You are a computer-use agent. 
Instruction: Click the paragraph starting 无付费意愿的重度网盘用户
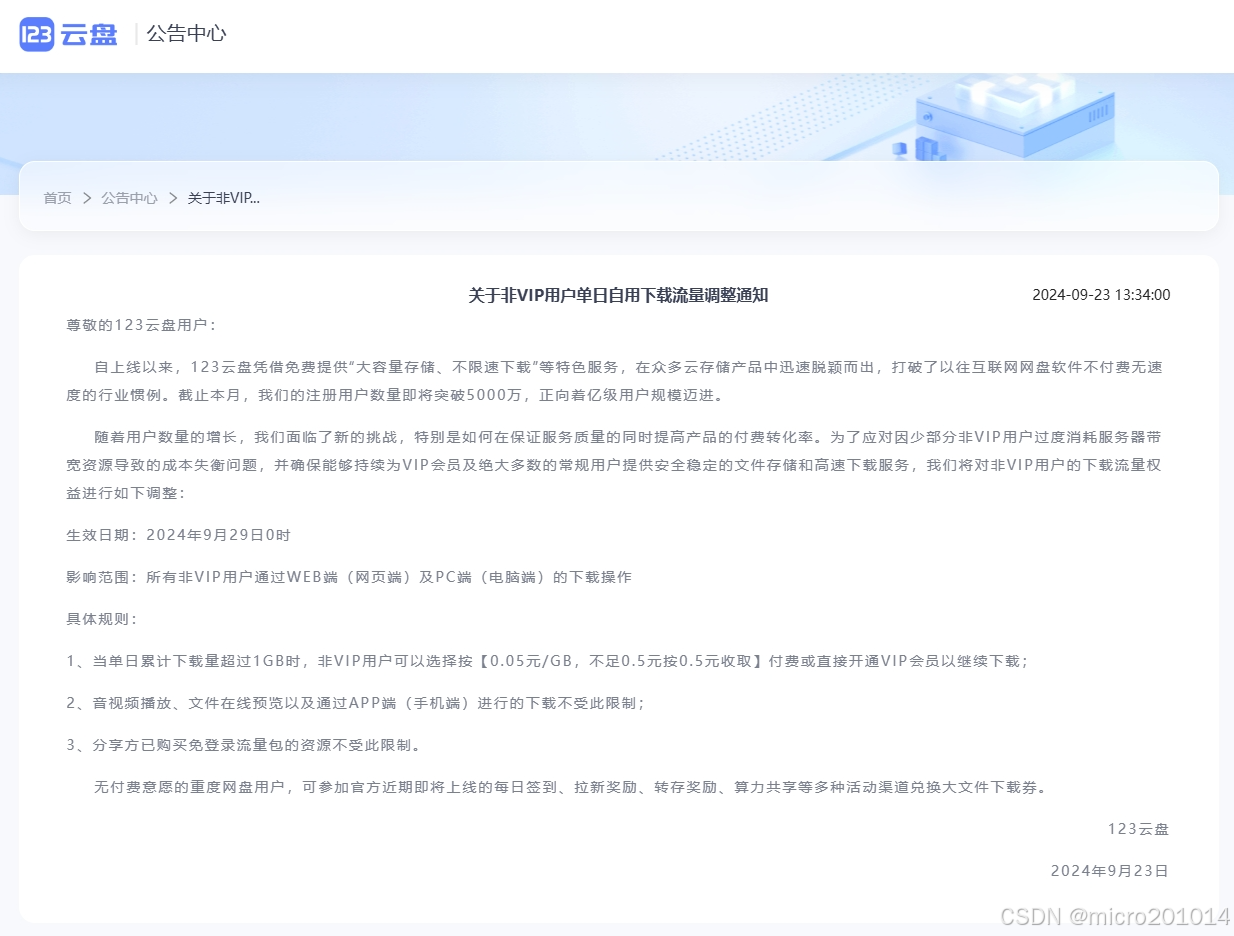[x=571, y=787]
